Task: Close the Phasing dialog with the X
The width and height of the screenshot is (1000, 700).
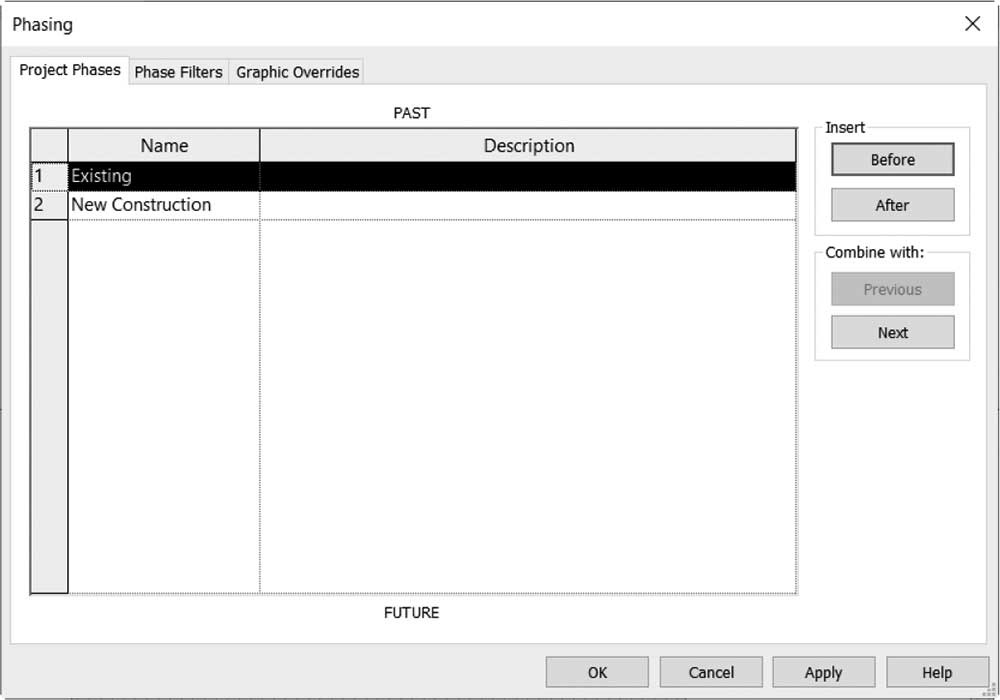Action: tap(973, 24)
